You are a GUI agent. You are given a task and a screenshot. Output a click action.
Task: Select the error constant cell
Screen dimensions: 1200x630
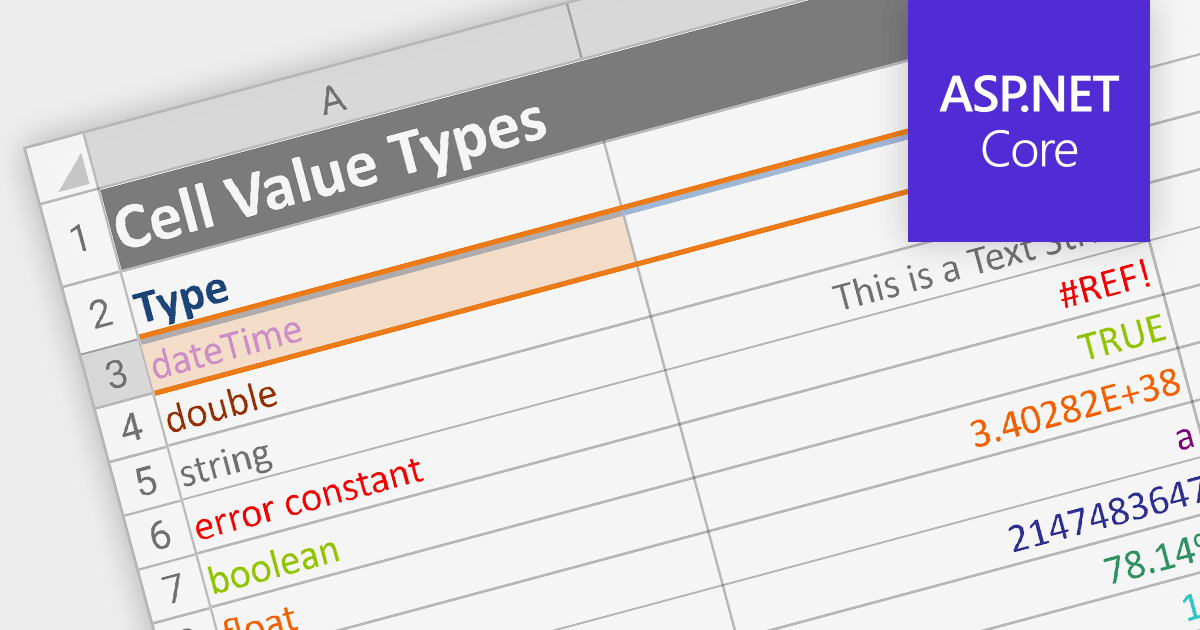pyautogui.click(x=309, y=497)
